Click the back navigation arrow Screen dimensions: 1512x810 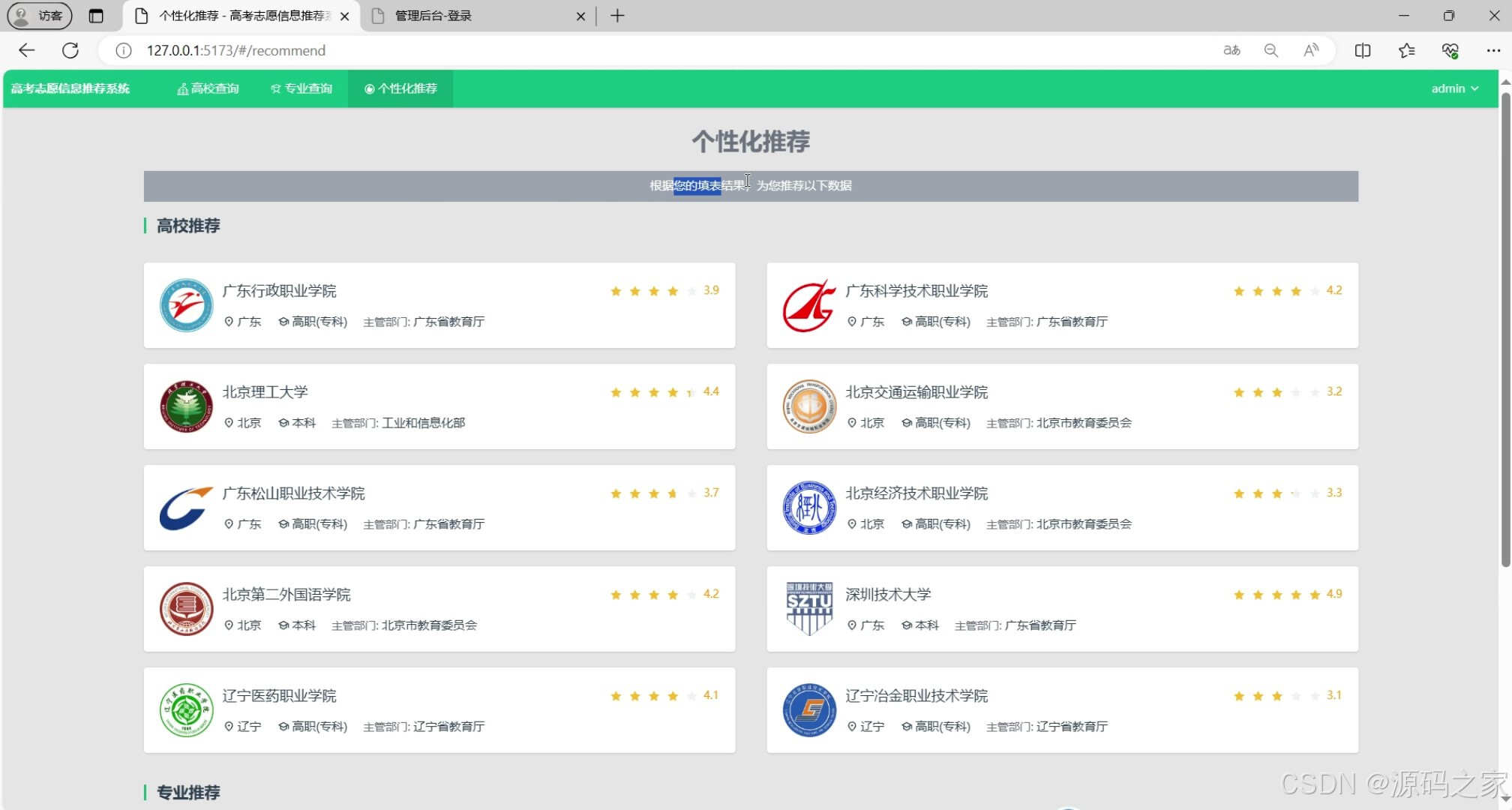pyautogui.click(x=26, y=50)
